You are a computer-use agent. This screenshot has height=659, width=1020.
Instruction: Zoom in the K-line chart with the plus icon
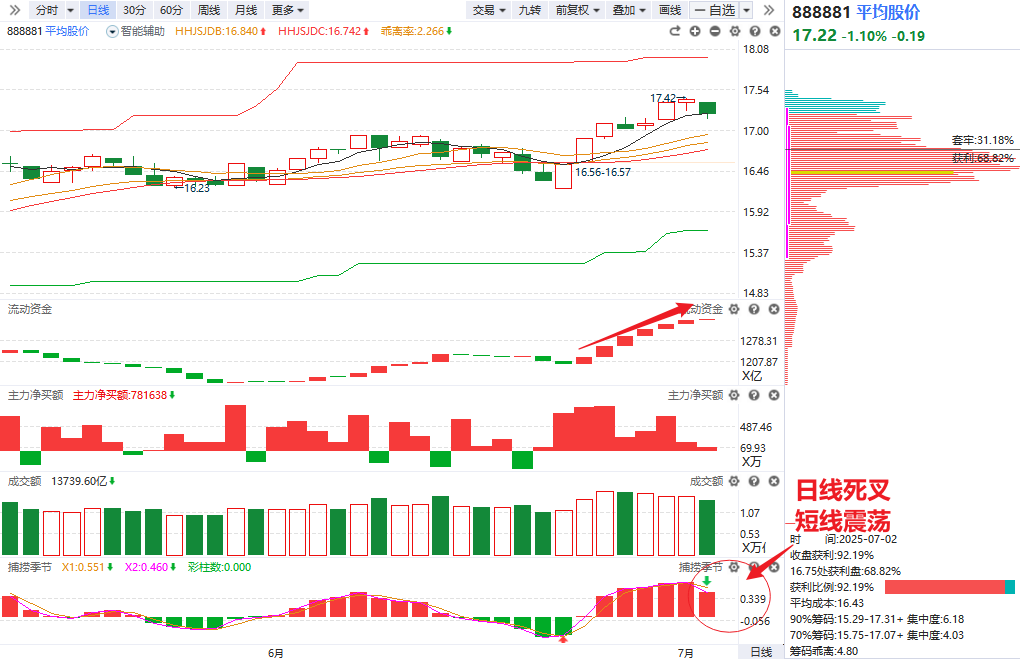(695, 31)
